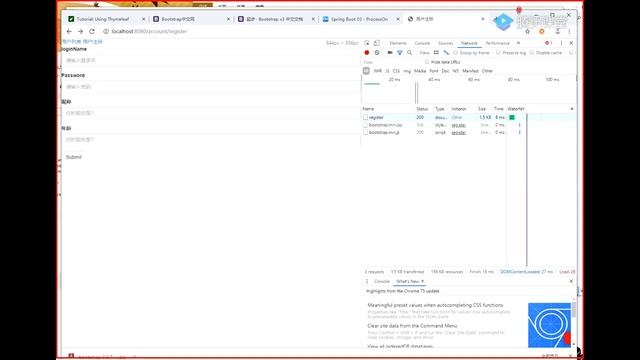640x360 pixels.
Task: Select the WS request type filter
Action: (456, 71)
